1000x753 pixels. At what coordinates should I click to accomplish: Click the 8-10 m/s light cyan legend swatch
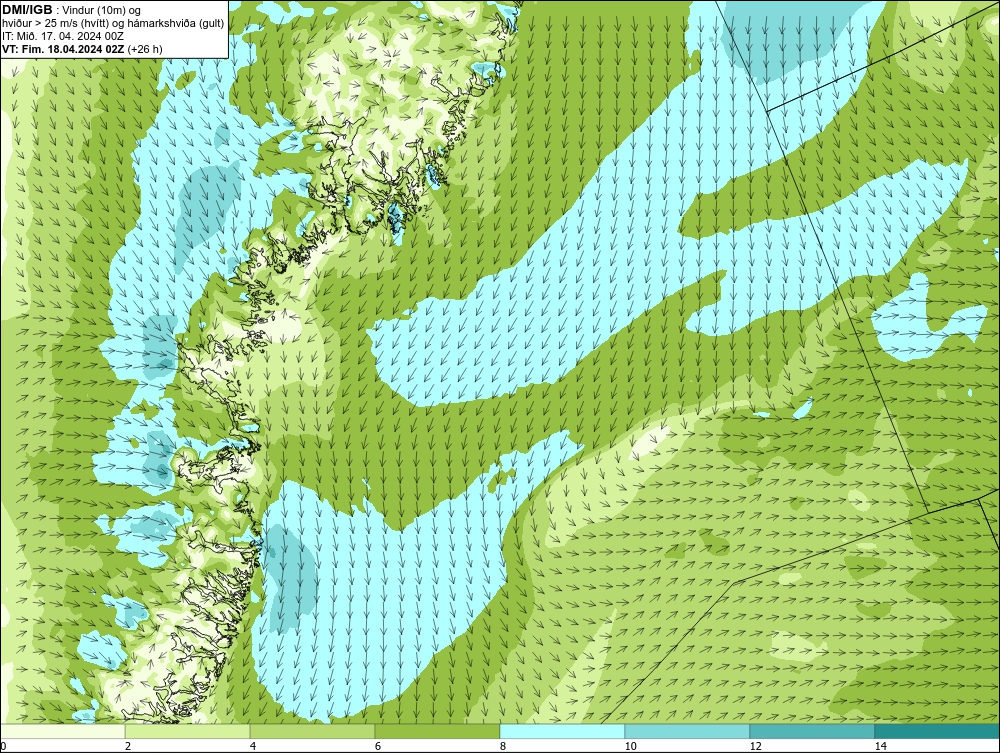point(562,731)
